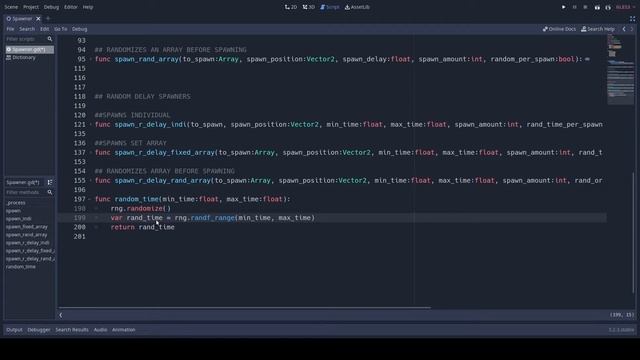The image size is (640, 360).
Task: Open the Scene menu
Action: coord(11,7)
